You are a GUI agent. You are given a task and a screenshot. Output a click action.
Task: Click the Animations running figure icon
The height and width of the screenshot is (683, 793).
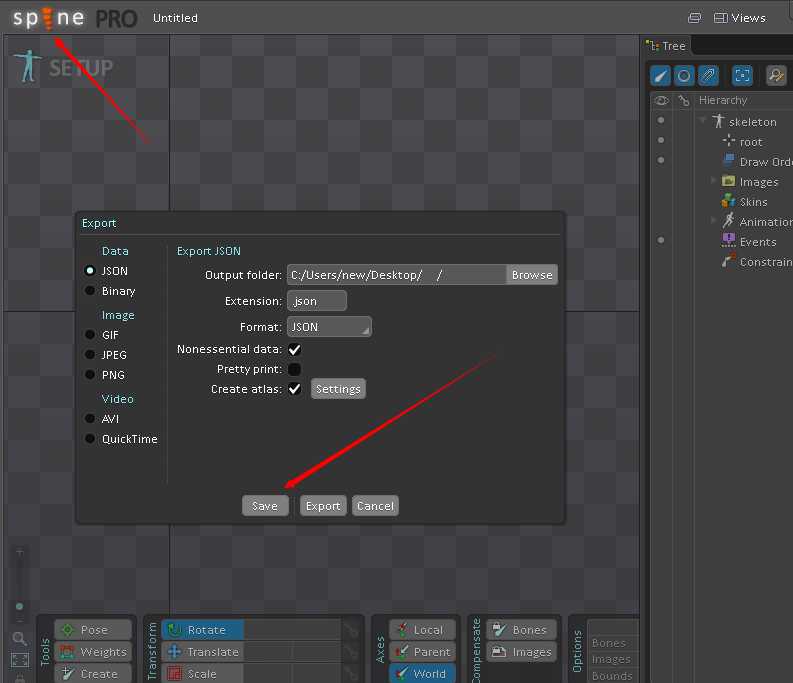(x=728, y=221)
